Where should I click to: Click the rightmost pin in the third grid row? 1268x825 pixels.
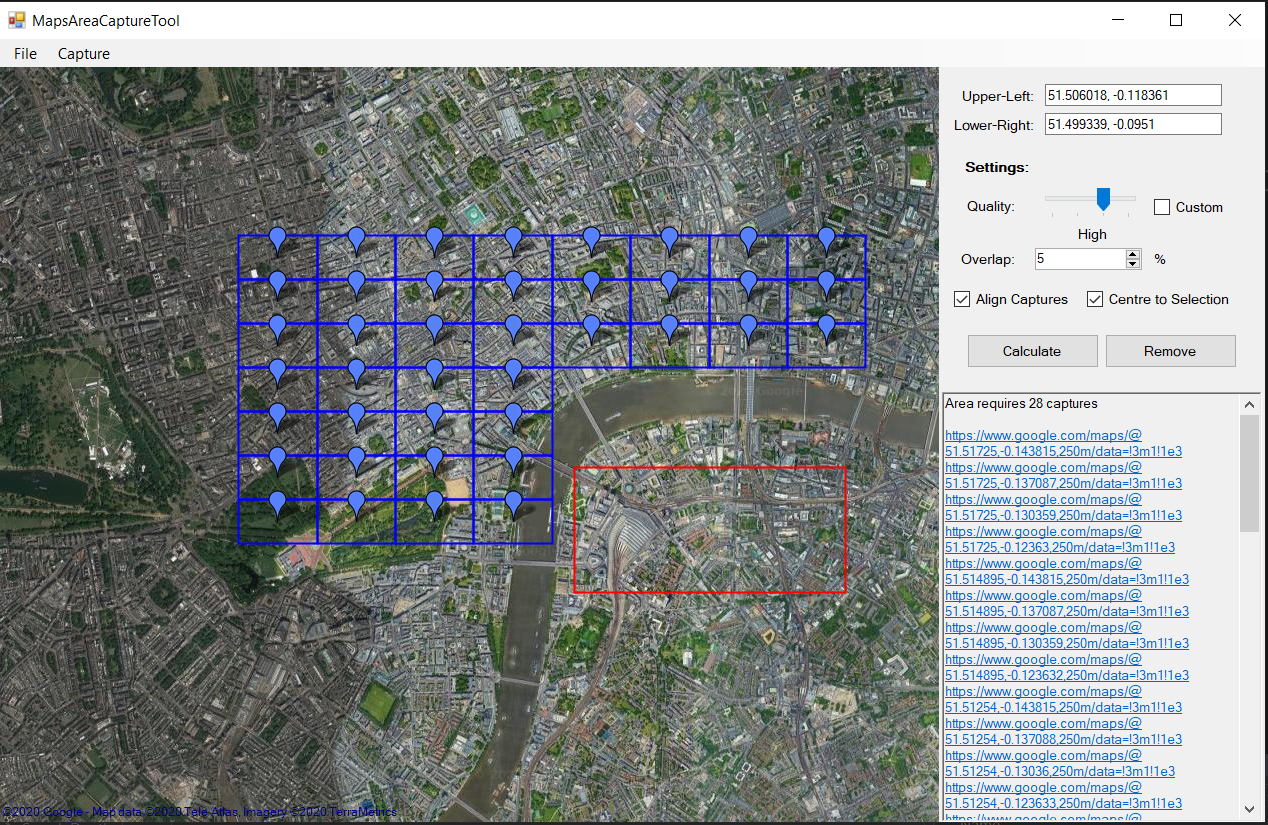[826, 327]
